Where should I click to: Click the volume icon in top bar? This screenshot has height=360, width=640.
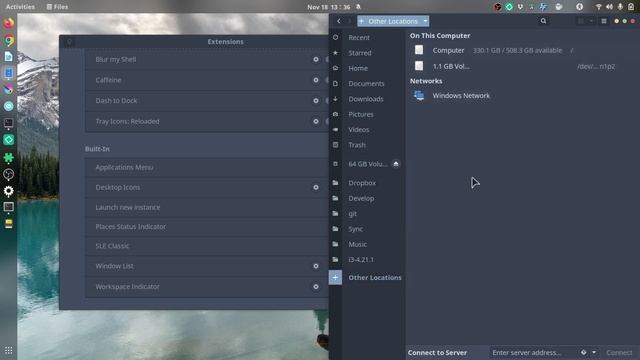[609, 7]
